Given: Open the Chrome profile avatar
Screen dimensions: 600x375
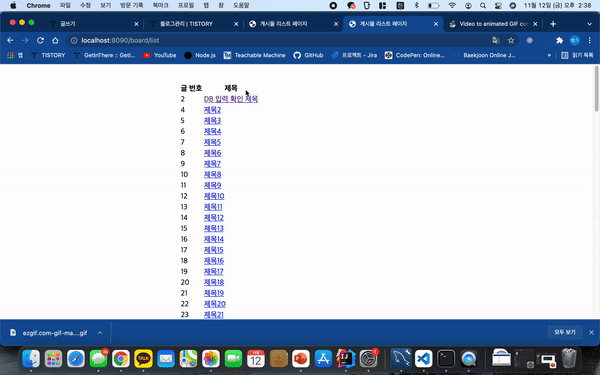Looking at the screenshot, I should pos(574,40).
